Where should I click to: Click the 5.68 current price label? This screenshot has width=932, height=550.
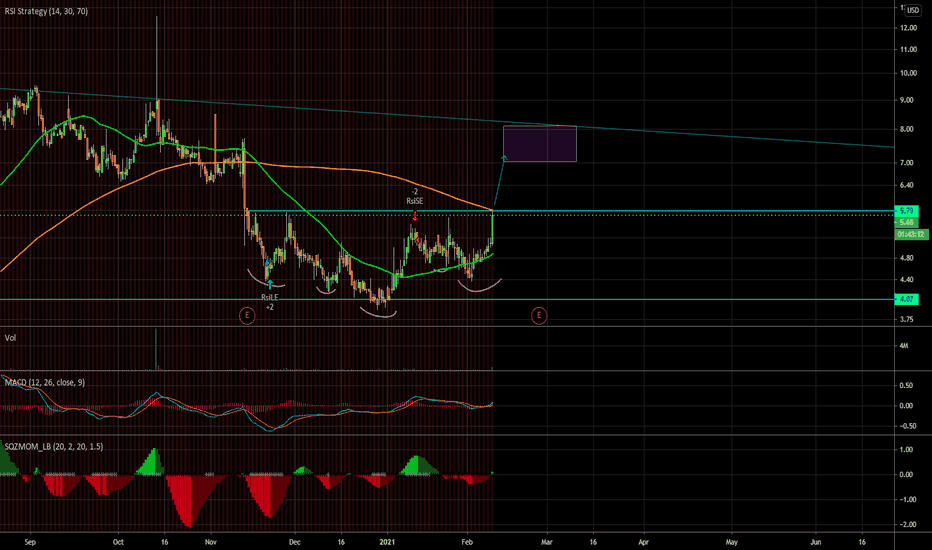click(906, 222)
